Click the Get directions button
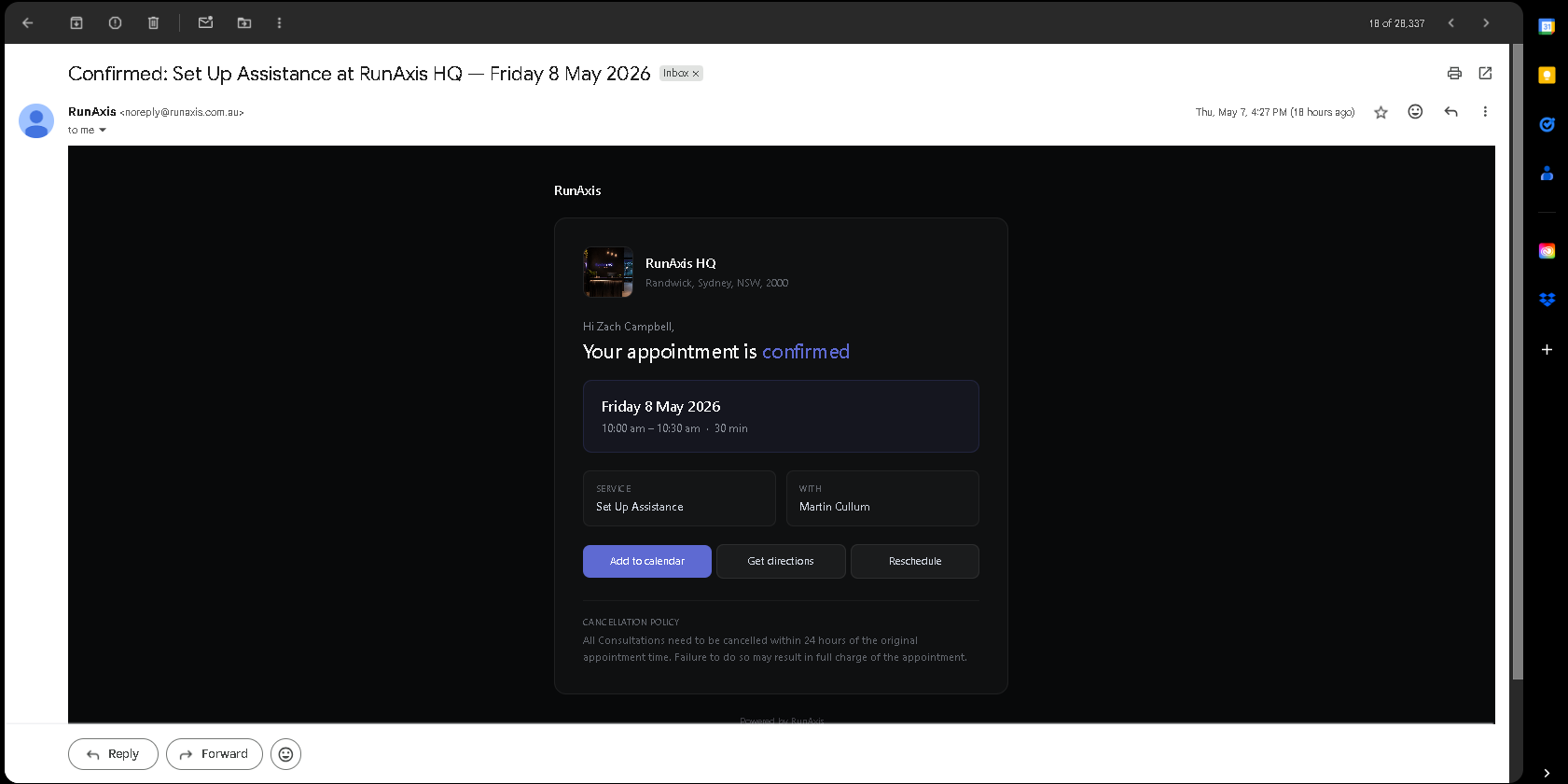The image size is (1568, 784). pos(781,561)
